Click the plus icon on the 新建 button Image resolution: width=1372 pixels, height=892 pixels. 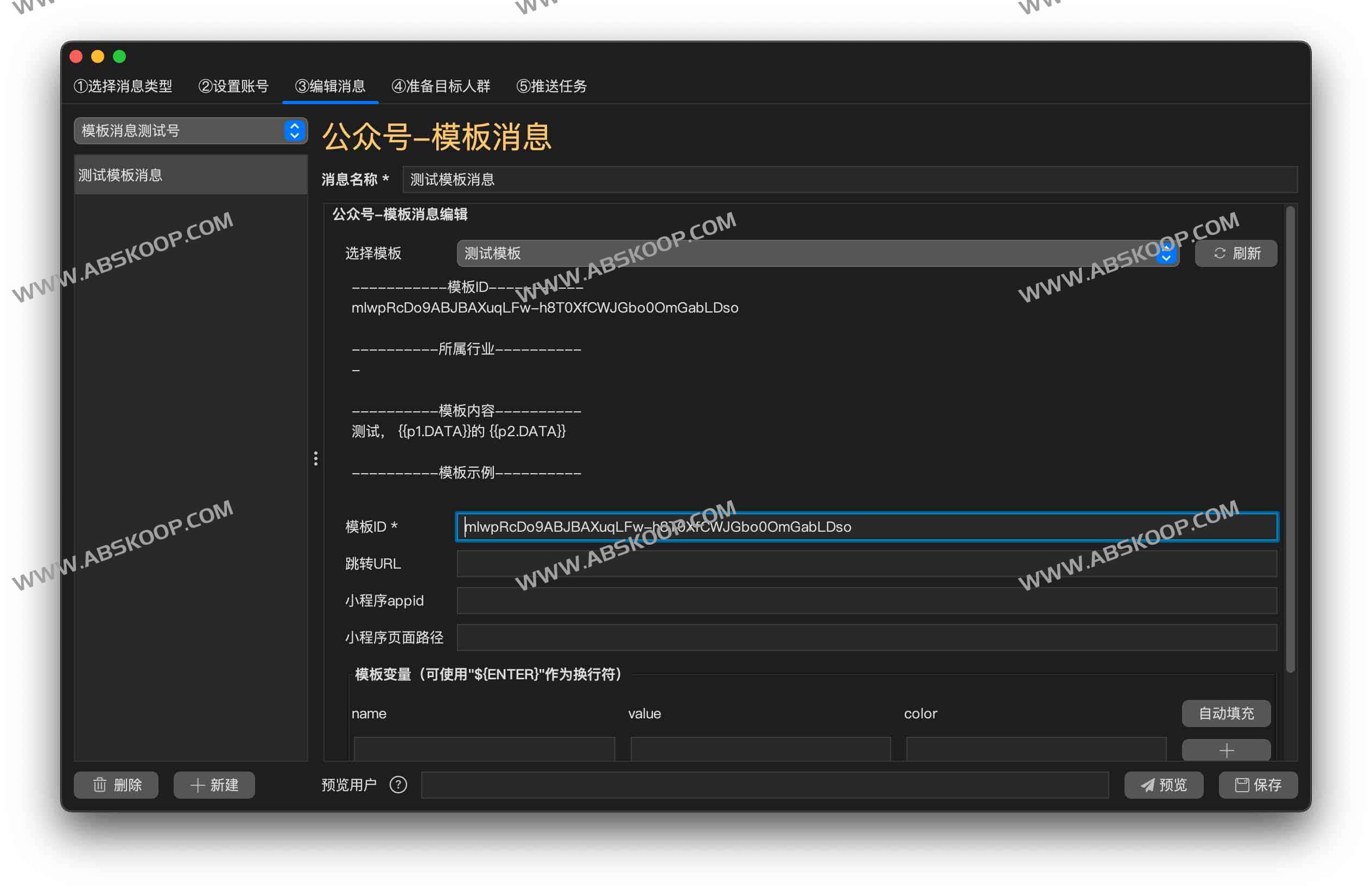point(198,785)
